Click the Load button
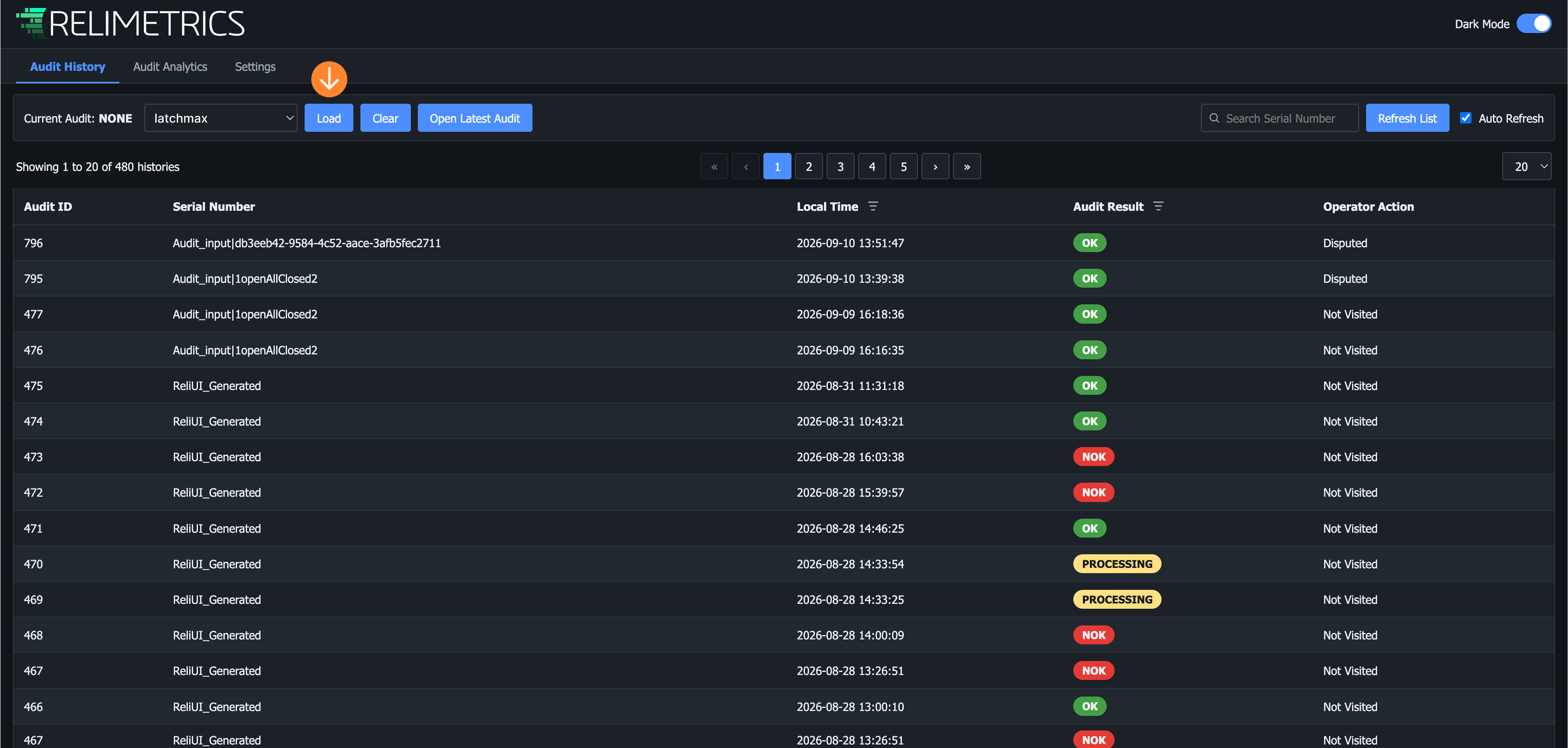The width and height of the screenshot is (1568, 748). pyautogui.click(x=329, y=118)
